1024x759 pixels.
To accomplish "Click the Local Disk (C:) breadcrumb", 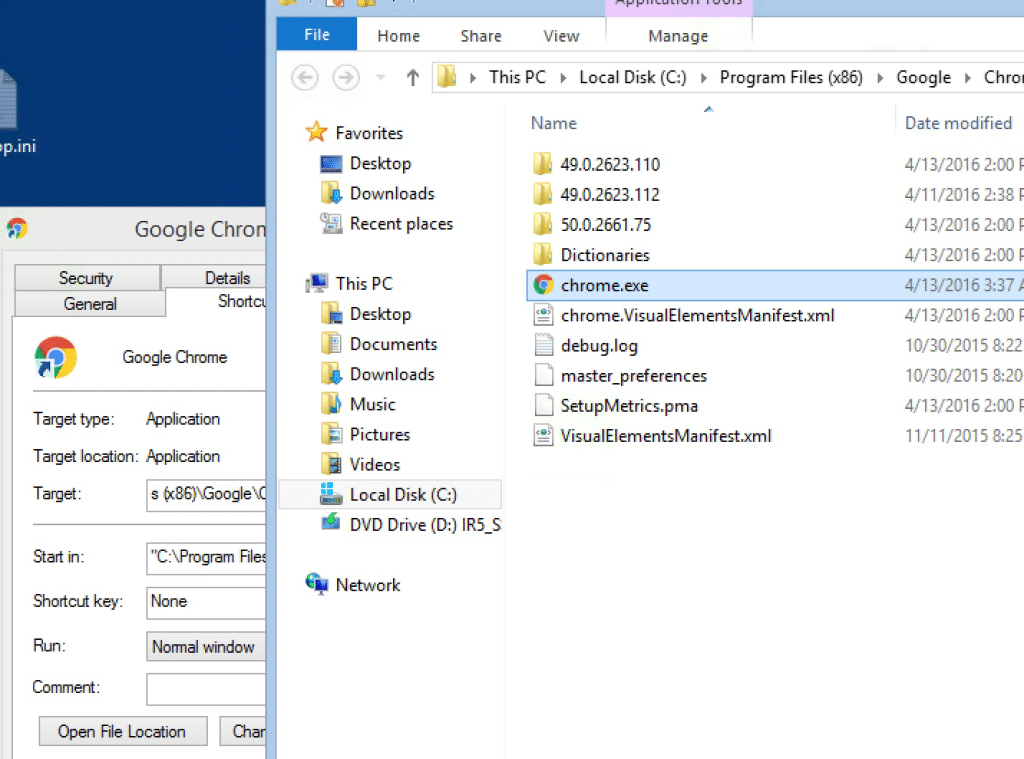I will click(633, 78).
